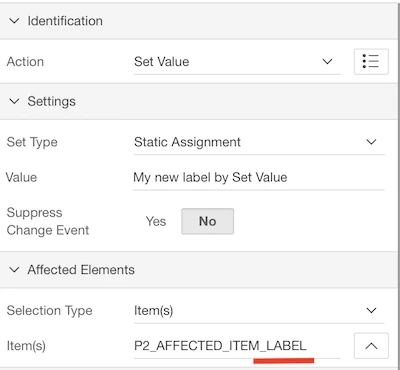Collapse the Settings section
400x370 pixels.
pyautogui.click(x=14, y=101)
